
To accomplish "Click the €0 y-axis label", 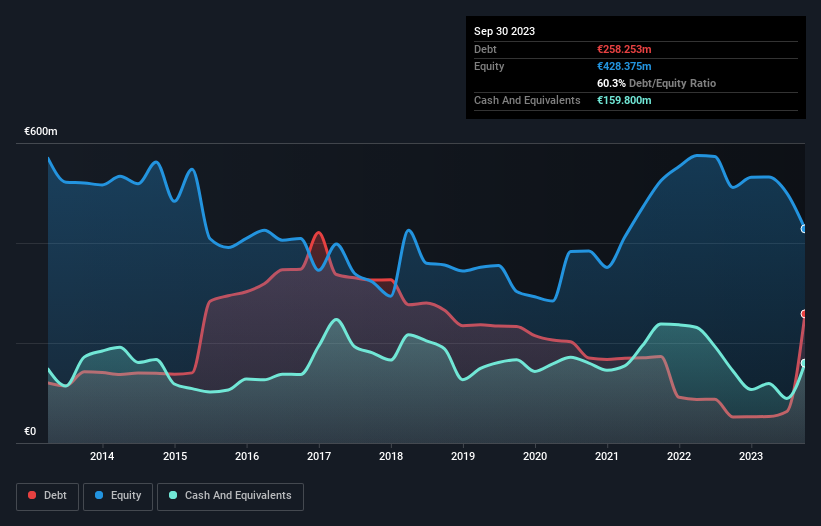I will click(30, 431).
